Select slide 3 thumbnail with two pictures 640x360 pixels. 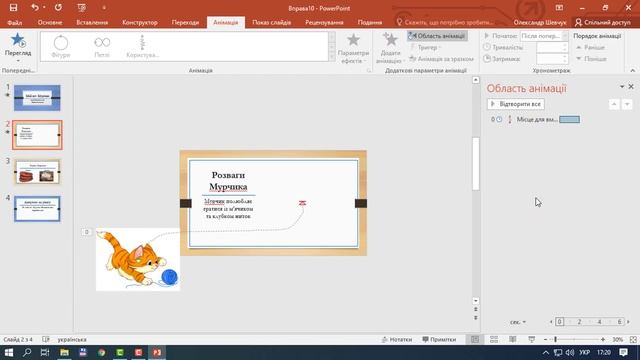(37, 172)
